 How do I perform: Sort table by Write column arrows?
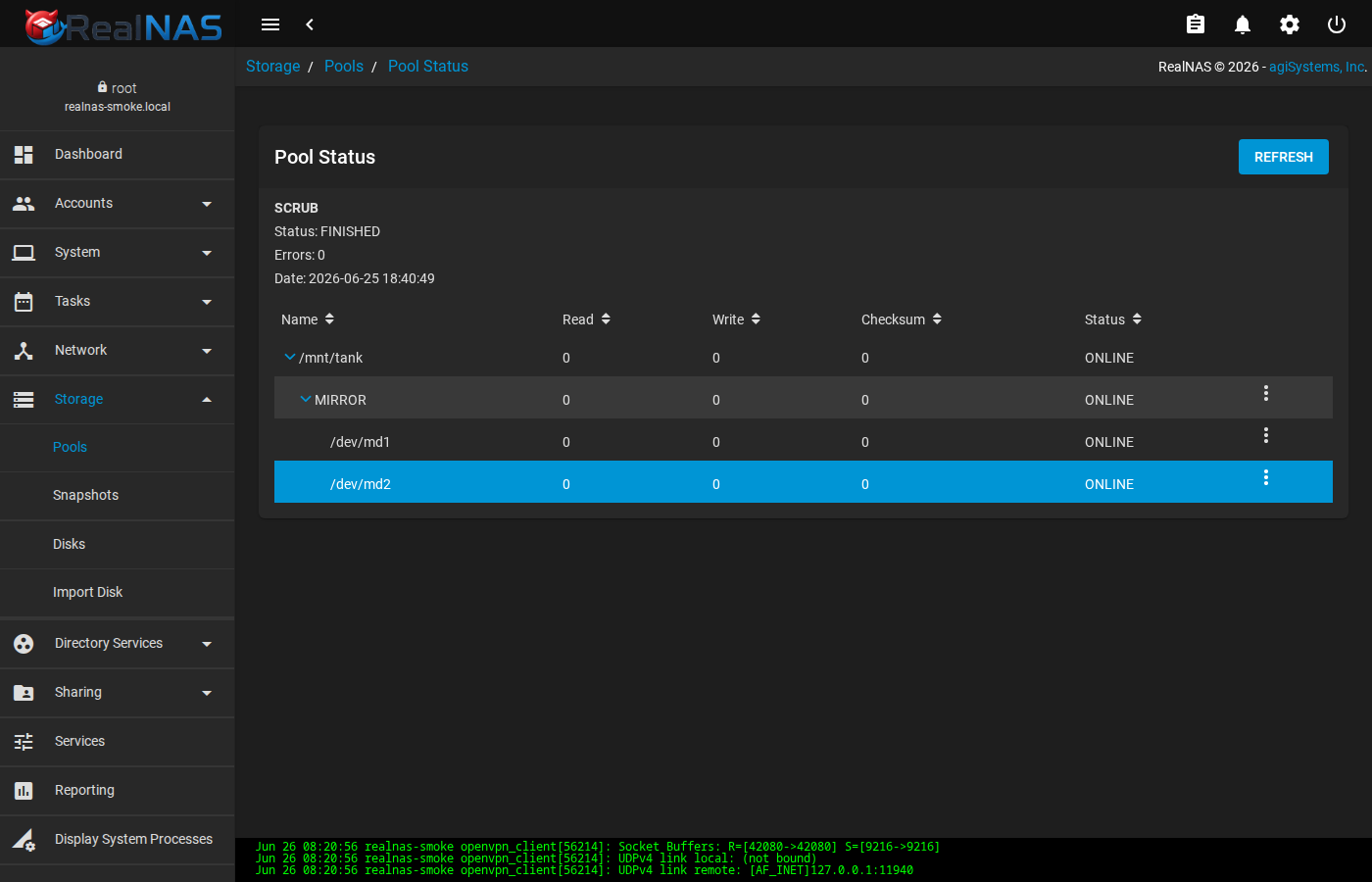pyautogui.click(x=756, y=319)
